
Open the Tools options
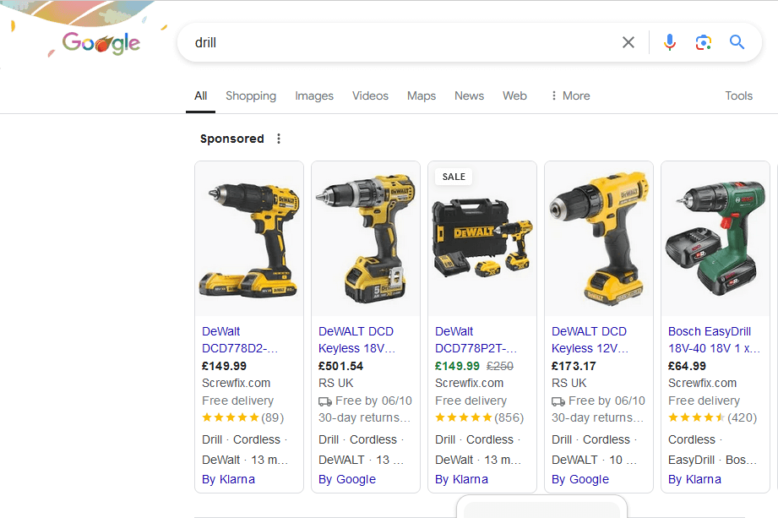coord(738,96)
